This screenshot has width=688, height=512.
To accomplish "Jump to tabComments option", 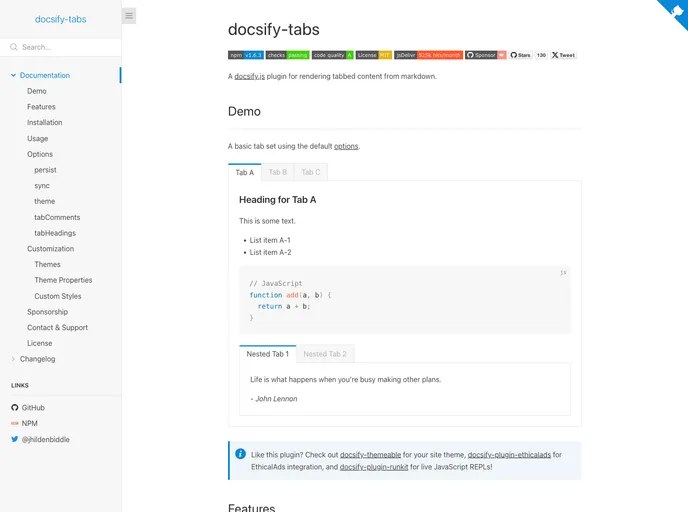I will 57,217.
